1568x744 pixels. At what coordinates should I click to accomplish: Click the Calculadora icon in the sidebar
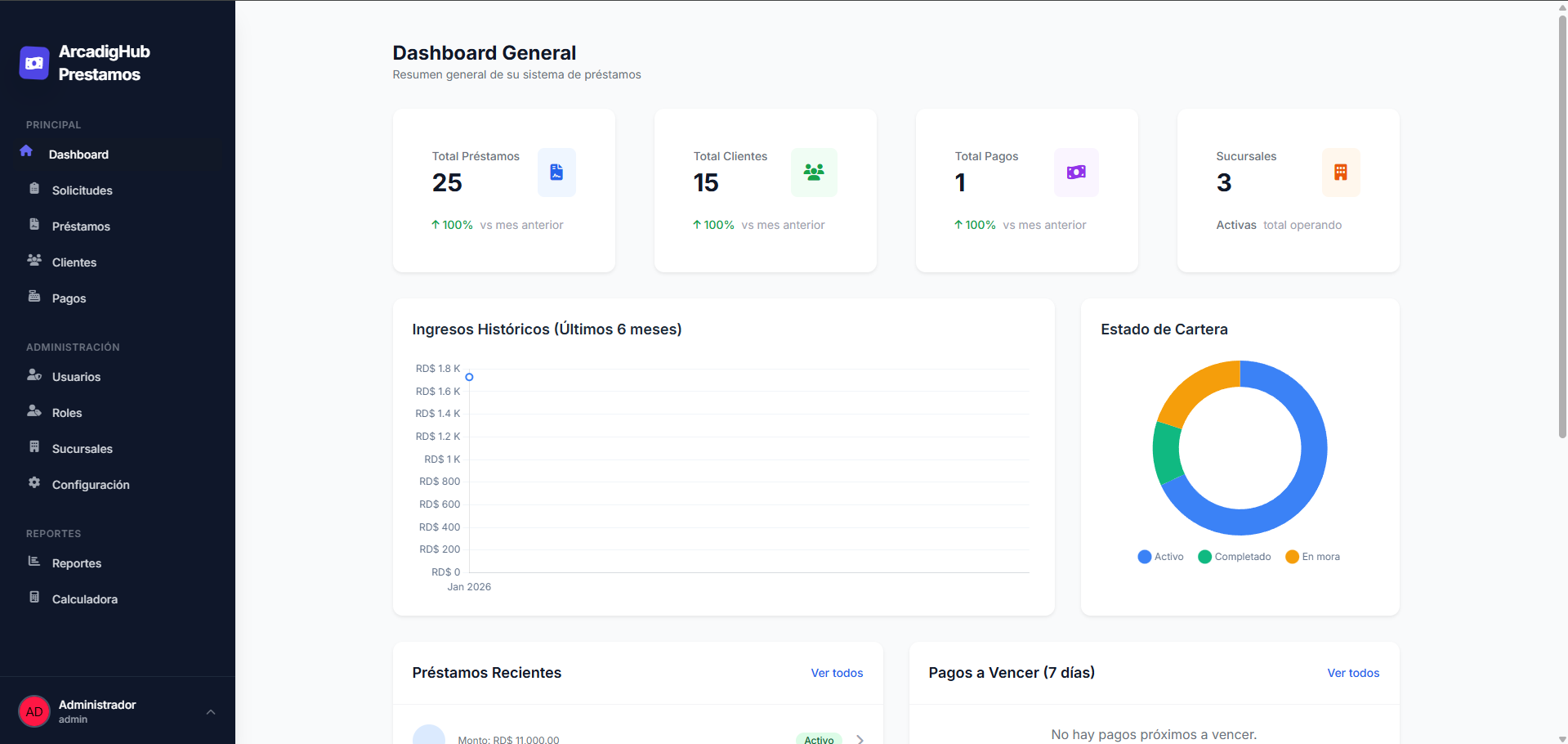click(34, 596)
